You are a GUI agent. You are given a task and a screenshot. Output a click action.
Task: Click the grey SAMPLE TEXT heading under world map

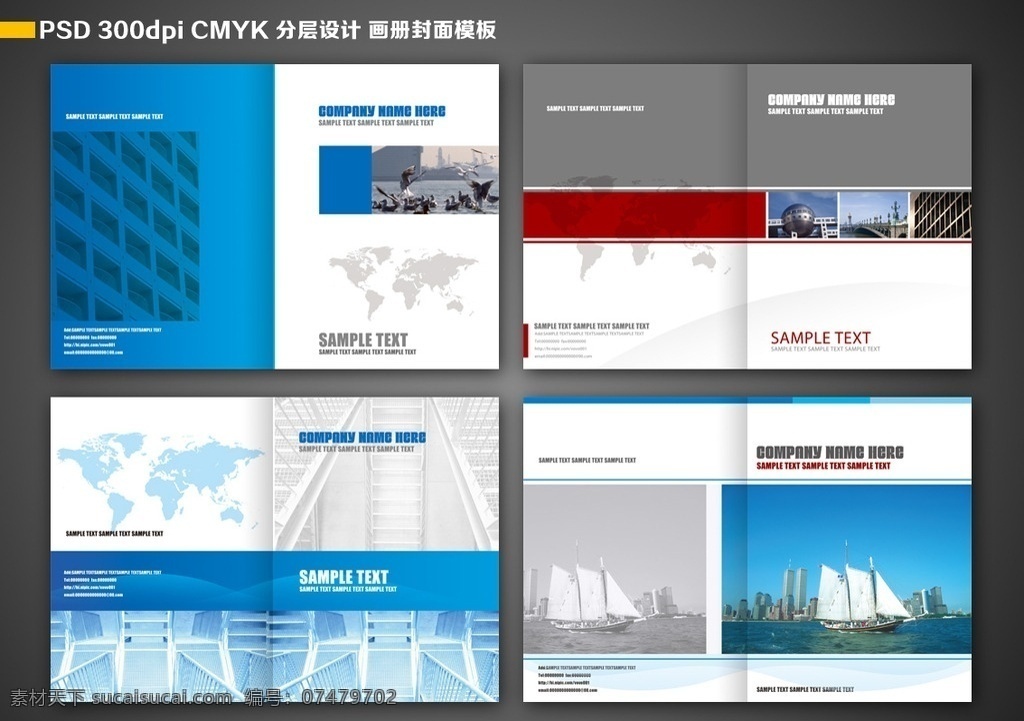[x=363, y=340]
